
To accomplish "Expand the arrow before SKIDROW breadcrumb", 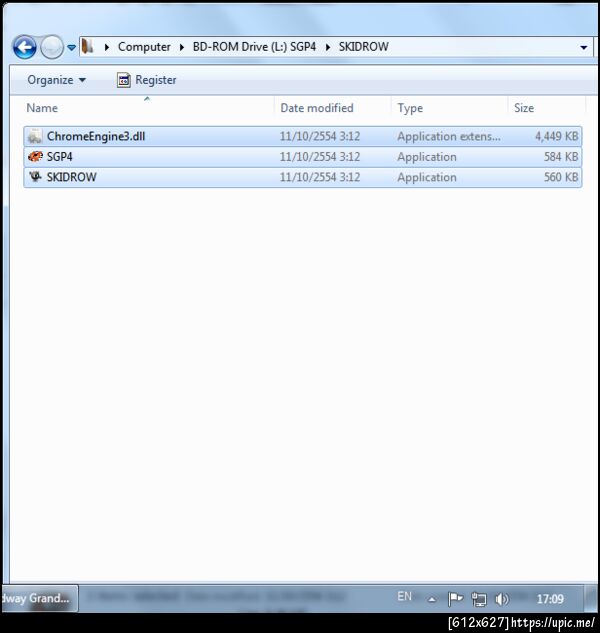I will (328, 47).
